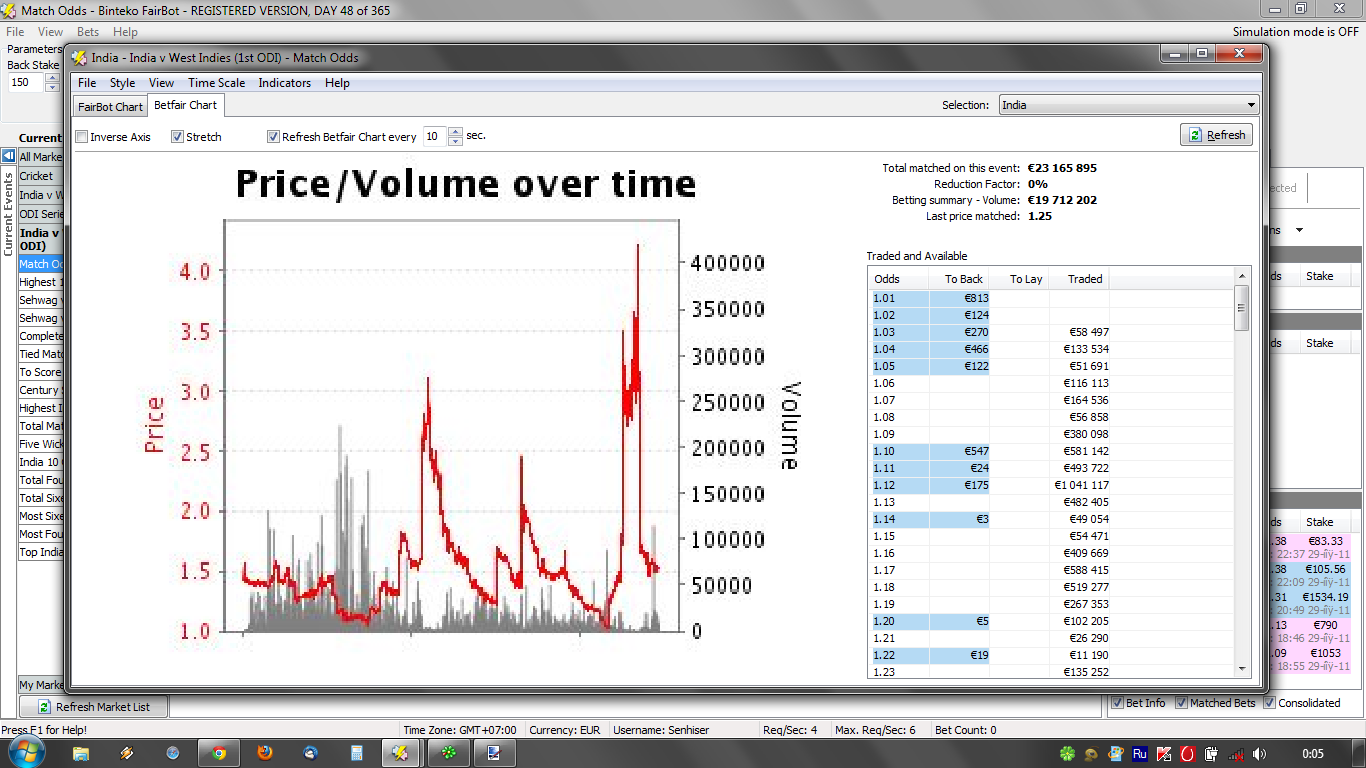The image size is (1366, 768).
Task: Click the refresh icon on Refresh Market List
Action: coord(44,707)
